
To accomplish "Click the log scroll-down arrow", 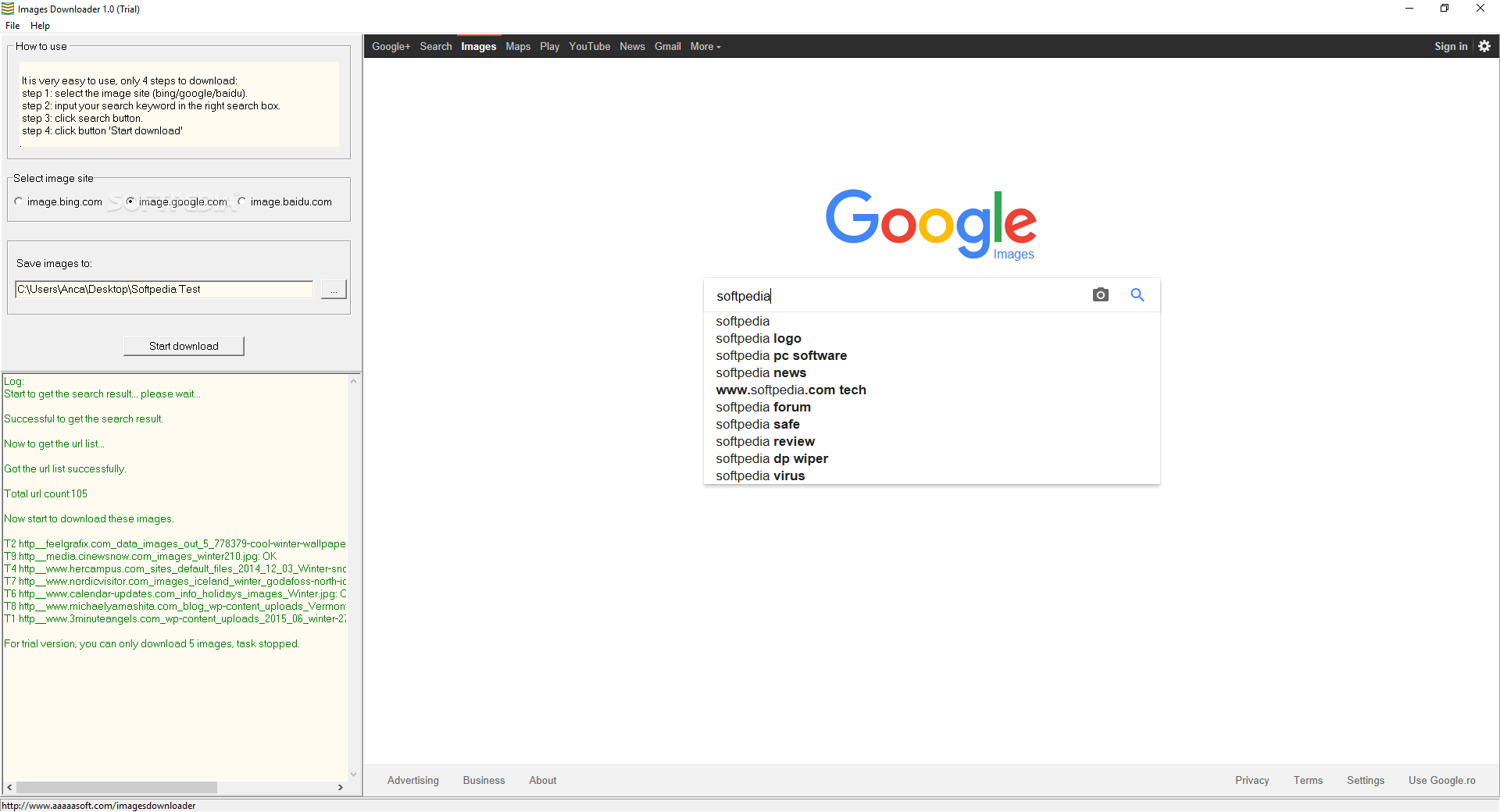I will tap(354, 775).
